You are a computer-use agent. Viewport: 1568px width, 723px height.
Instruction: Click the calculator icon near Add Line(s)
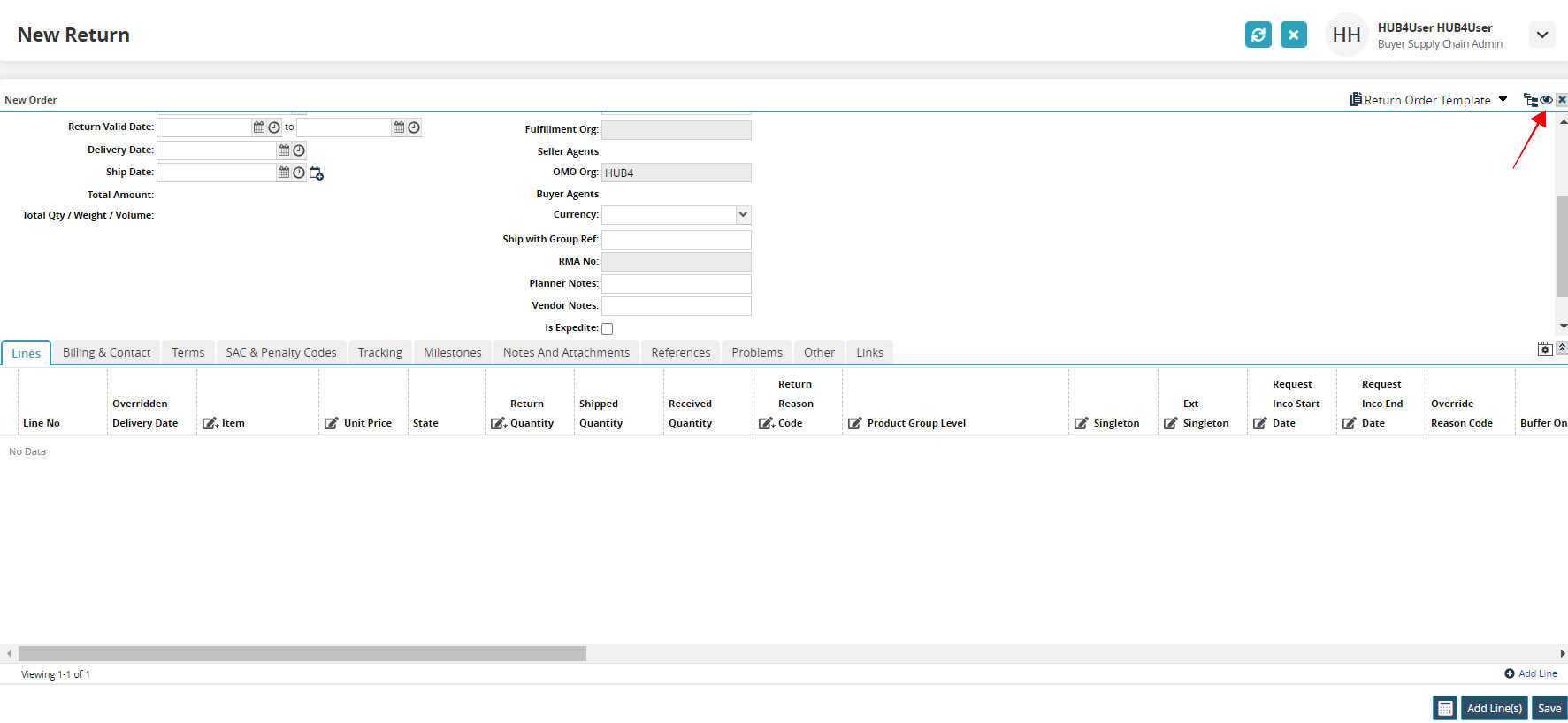[x=1445, y=708]
